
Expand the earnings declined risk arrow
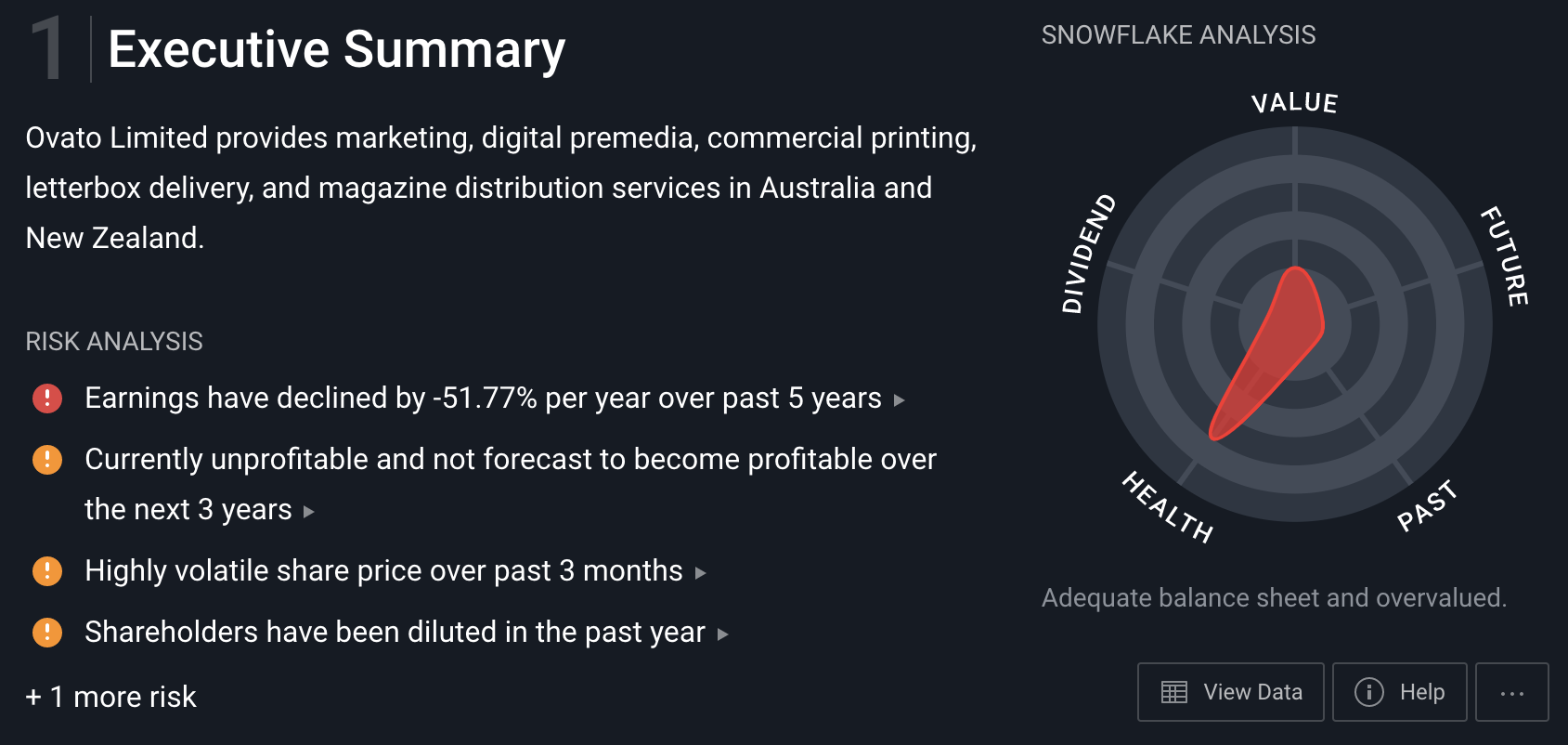pos(899,400)
